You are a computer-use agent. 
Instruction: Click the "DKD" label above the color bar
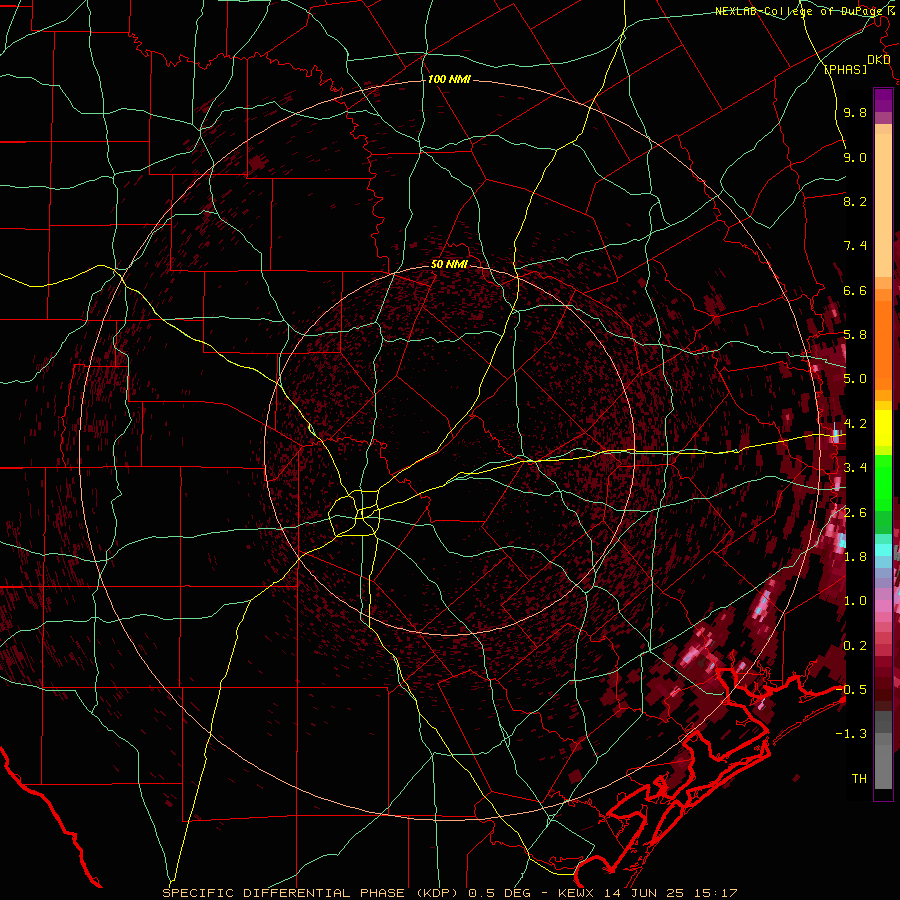878,60
